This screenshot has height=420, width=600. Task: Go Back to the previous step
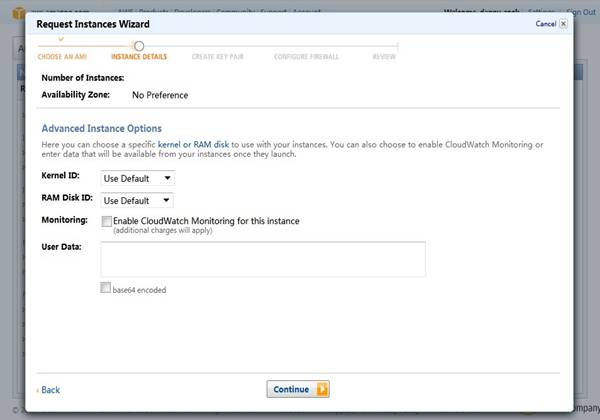(x=50, y=390)
